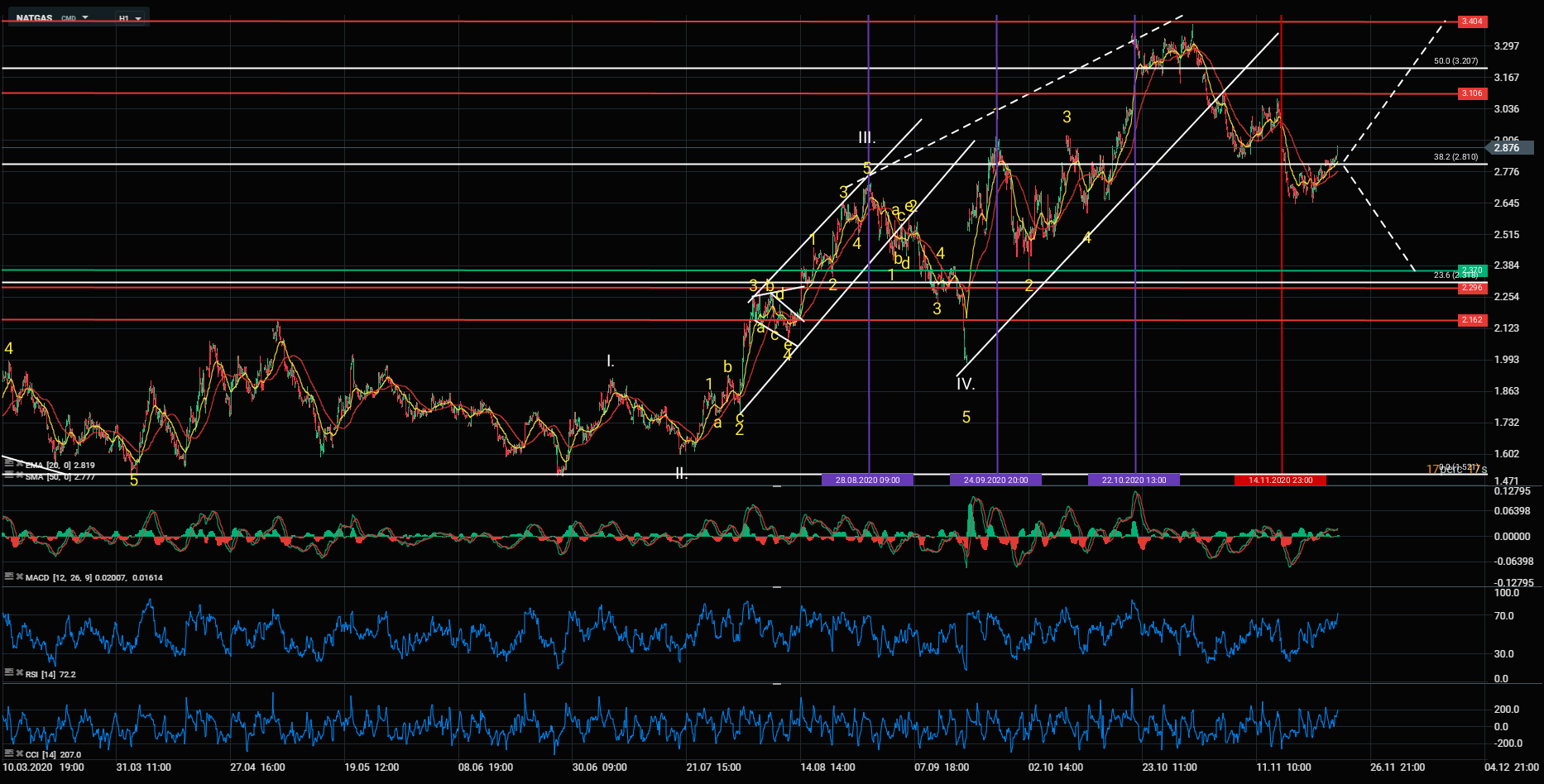1544x784 pixels.
Task: Remove the CCI [14] indicator
Action: [18, 754]
